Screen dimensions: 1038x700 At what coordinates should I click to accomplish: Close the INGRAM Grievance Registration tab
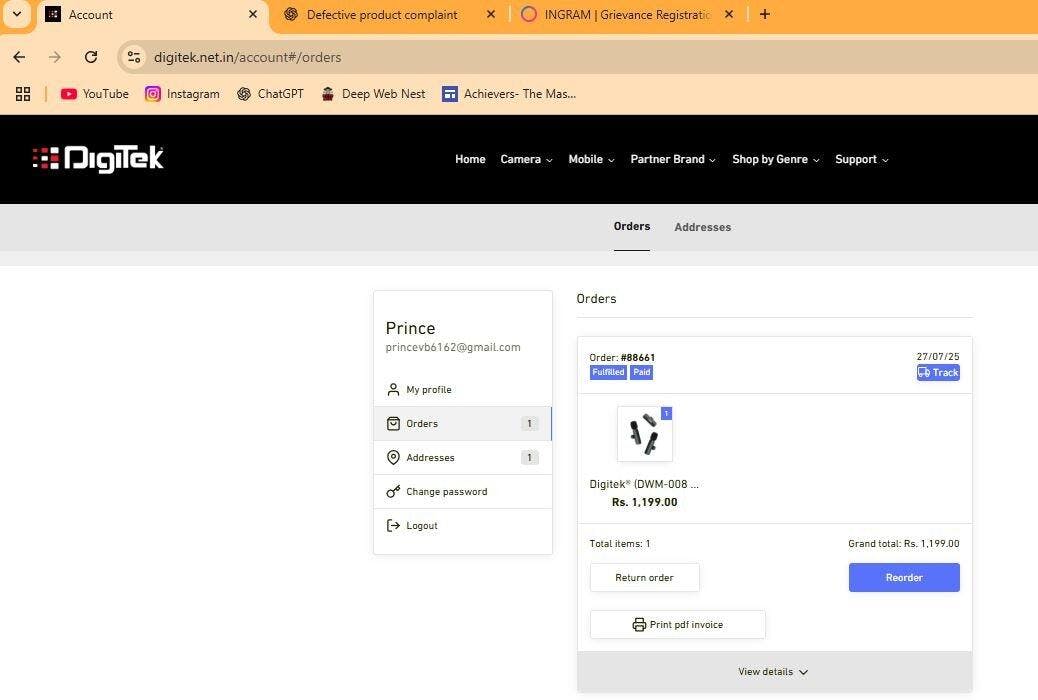coord(729,14)
